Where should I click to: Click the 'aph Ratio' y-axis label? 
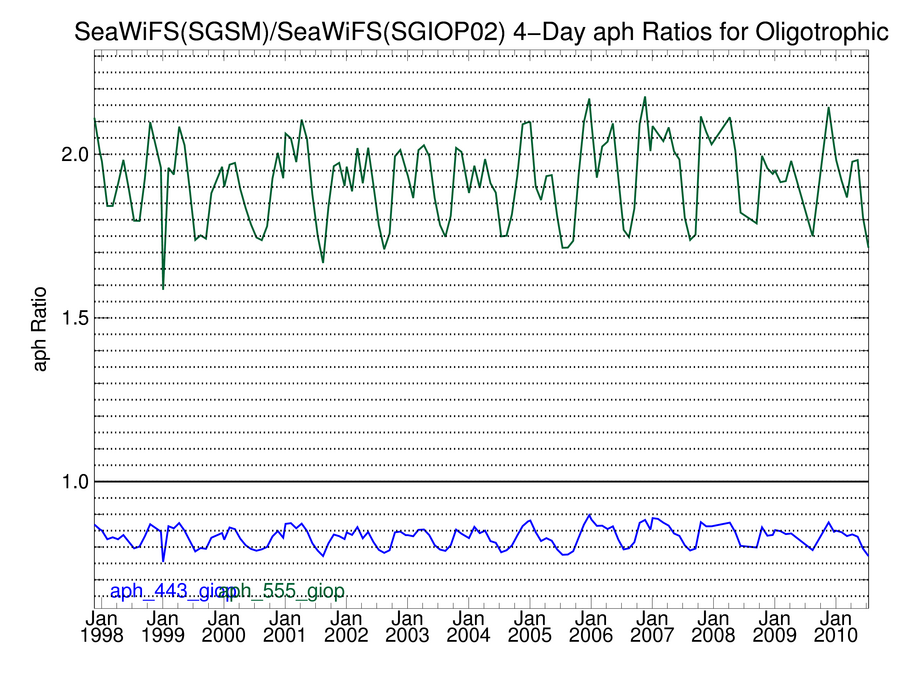pyautogui.click(x=39, y=329)
